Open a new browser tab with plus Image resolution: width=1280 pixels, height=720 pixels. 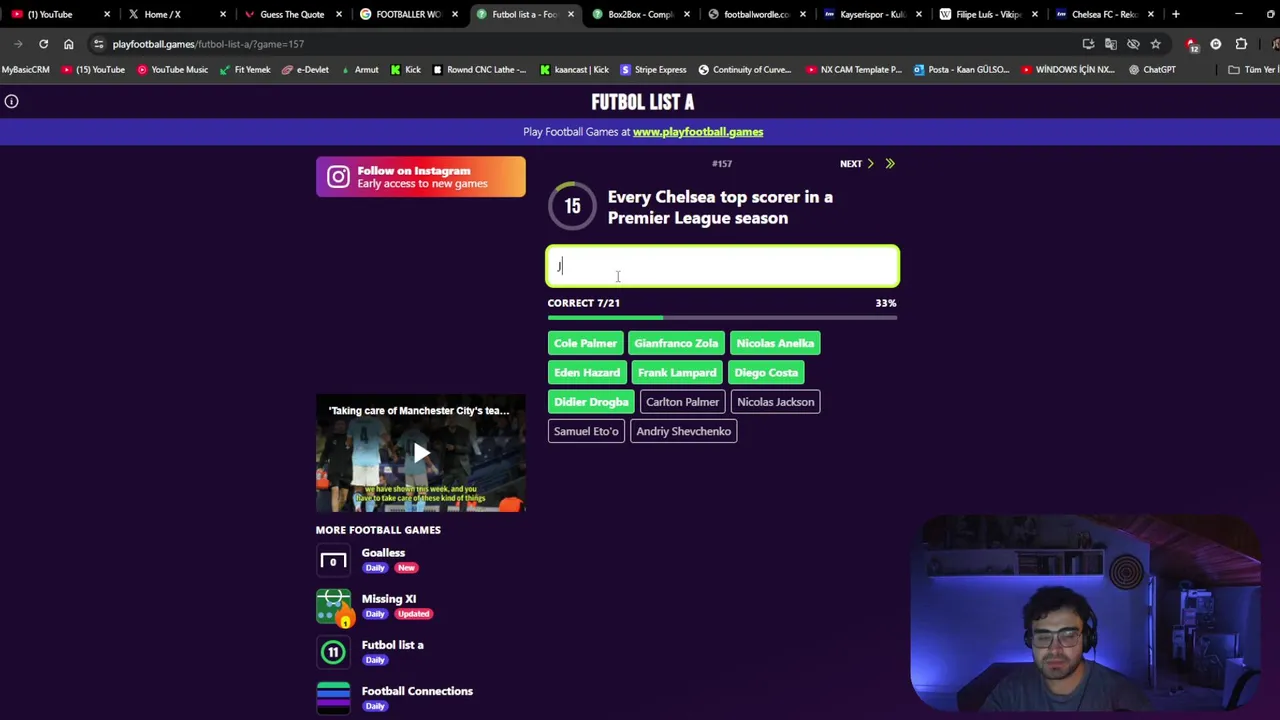[x=1175, y=14]
